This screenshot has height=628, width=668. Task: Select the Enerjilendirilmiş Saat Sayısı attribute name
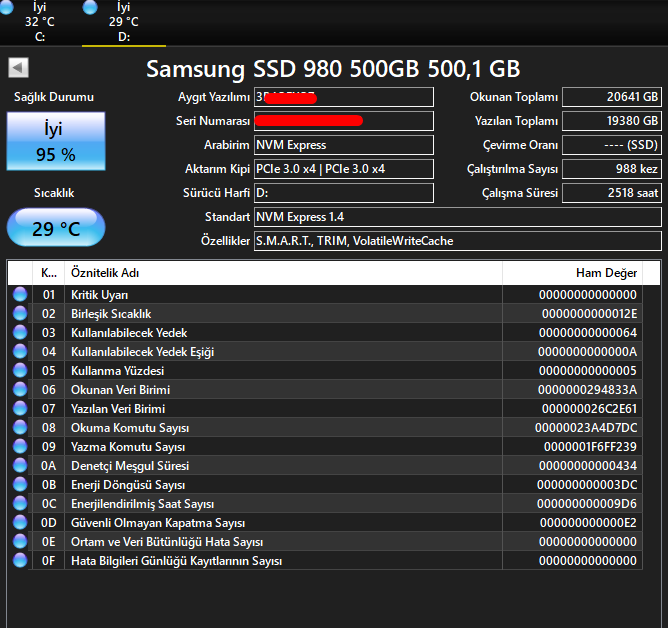[x=142, y=504]
